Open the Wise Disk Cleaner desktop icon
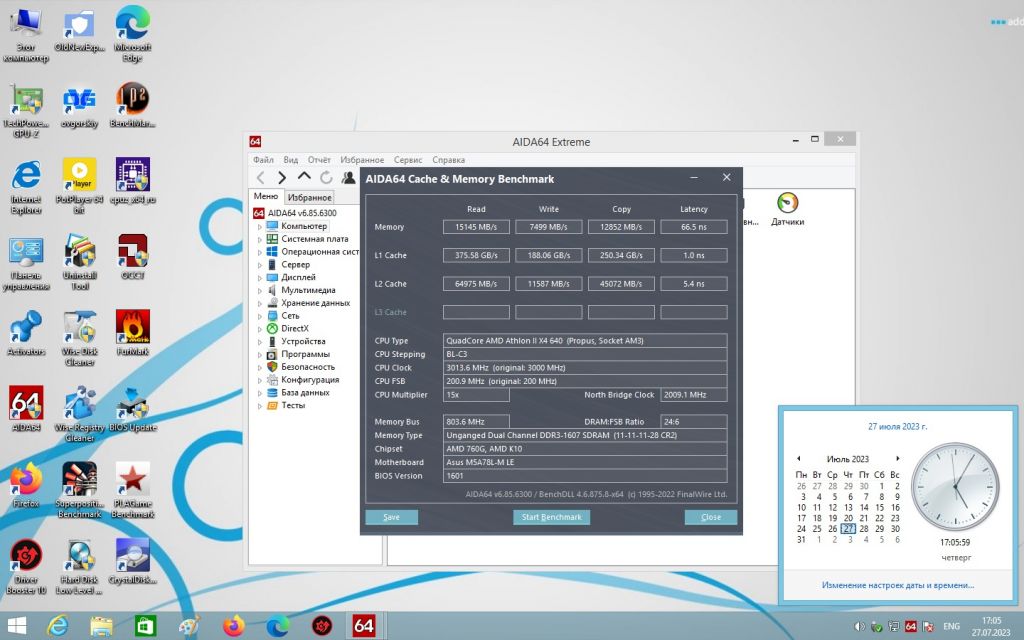Image resolution: width=1024 pixels, height=640 pixels. coord(79,338)
